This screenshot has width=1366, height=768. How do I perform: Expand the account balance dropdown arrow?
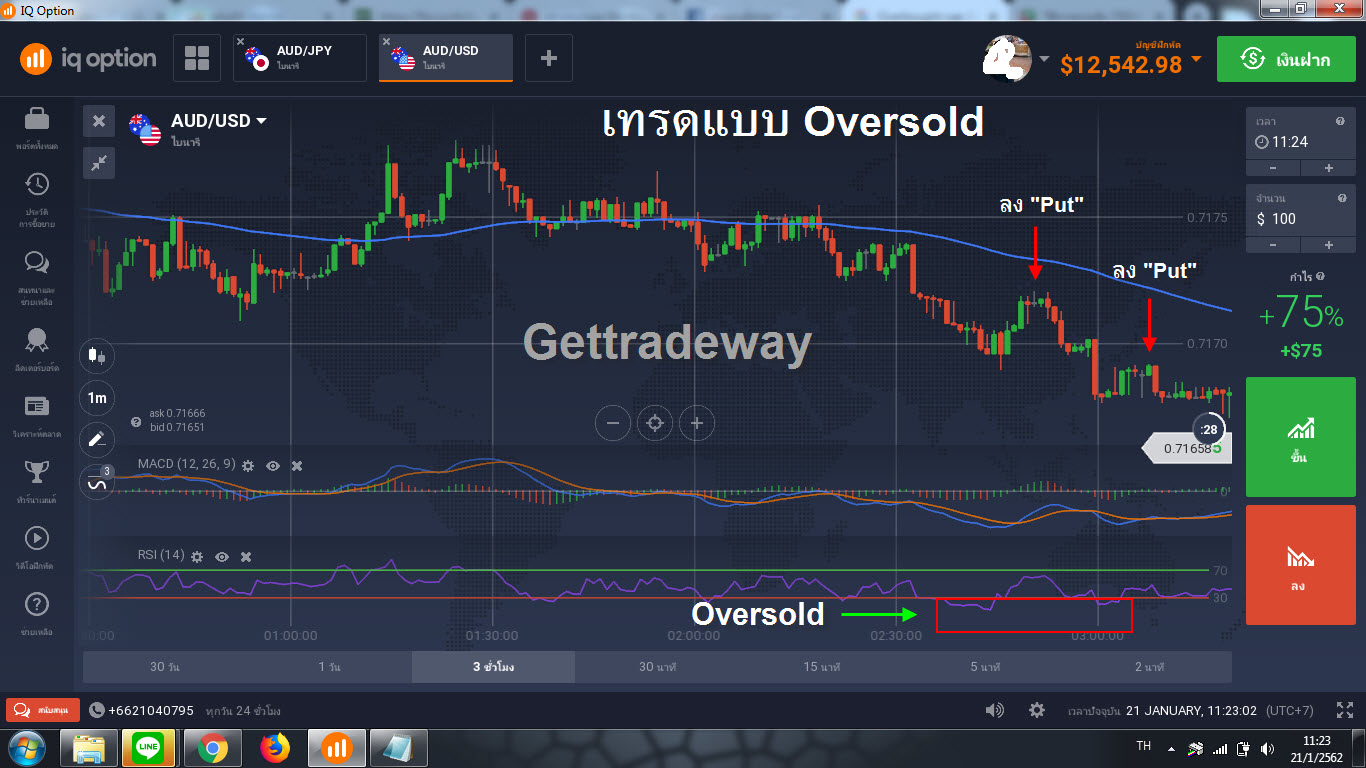point(1196,59)
